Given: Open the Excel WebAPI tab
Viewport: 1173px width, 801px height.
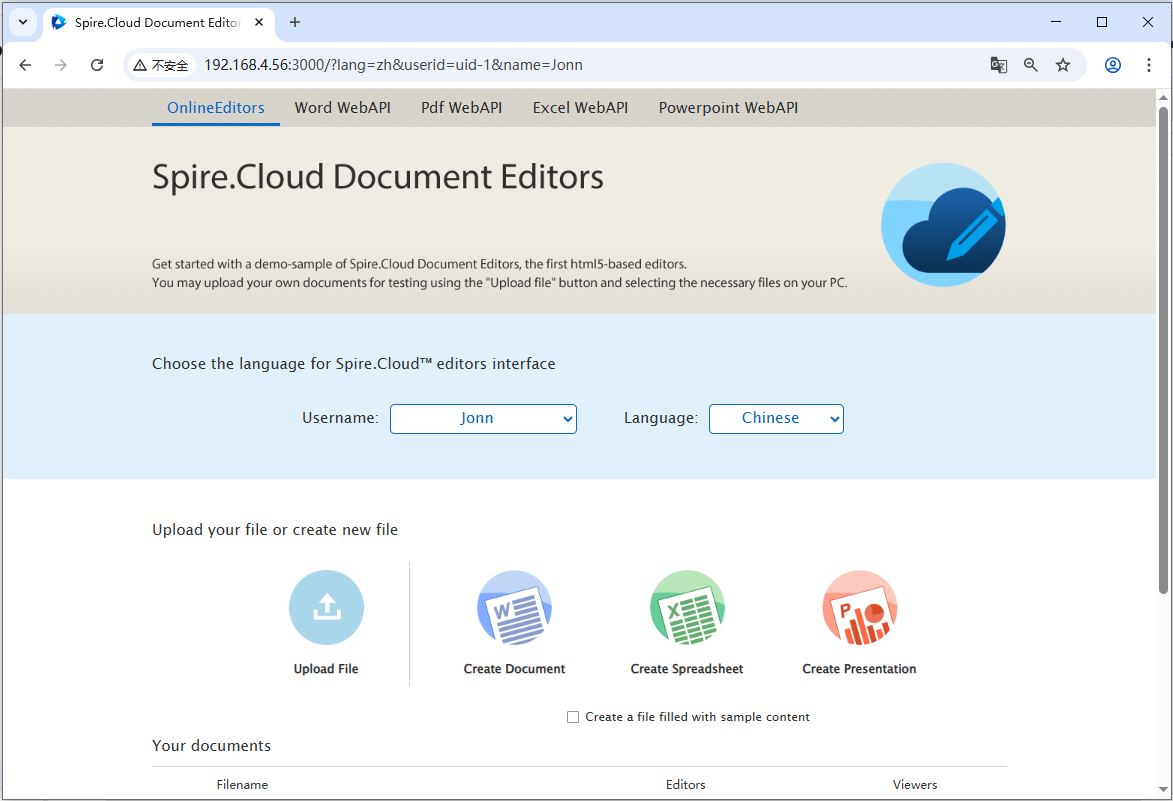Looking at the screenshot, I should 580,108.
